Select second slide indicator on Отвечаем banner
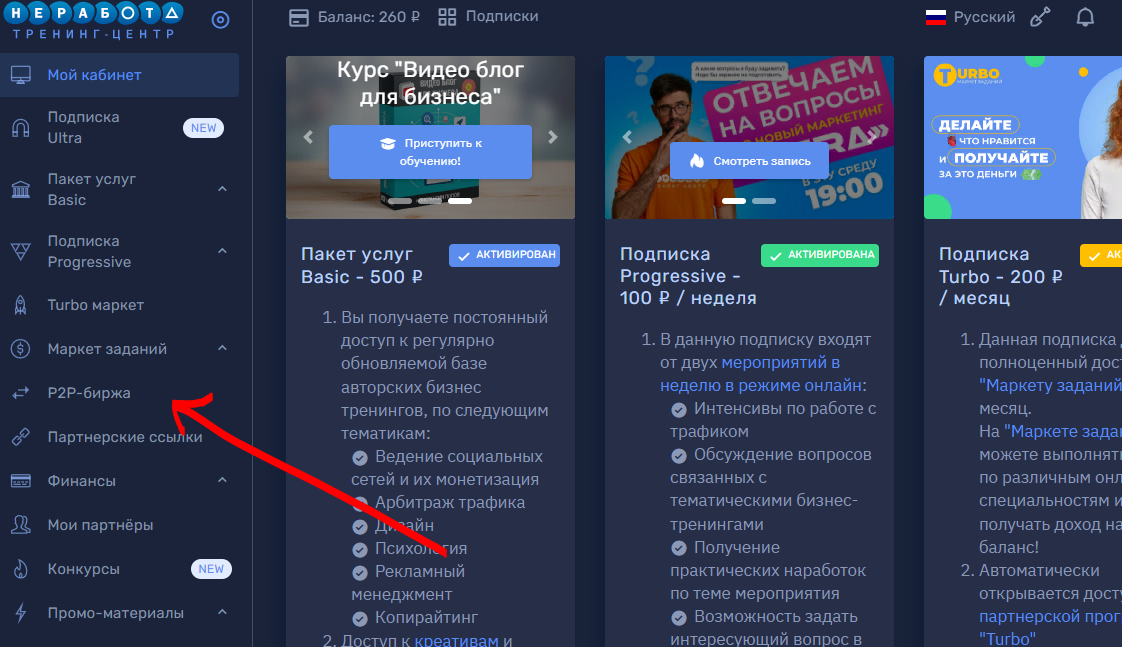 [764, 201]
